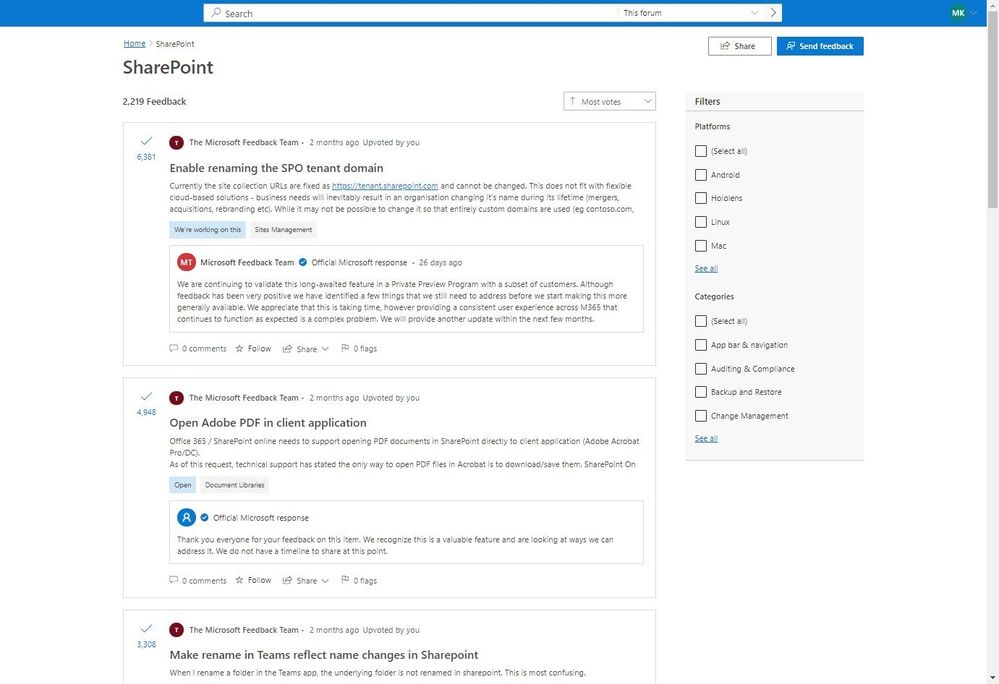Image resolution: width=999 pixels, height=684 pixels.
Task: Click author avatar on Enable renaming SPO post
Action: coord(176,143)
